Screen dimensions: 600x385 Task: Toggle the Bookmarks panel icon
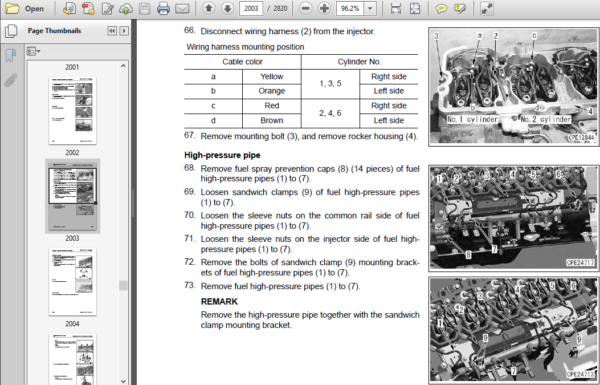tap(11, 56)
